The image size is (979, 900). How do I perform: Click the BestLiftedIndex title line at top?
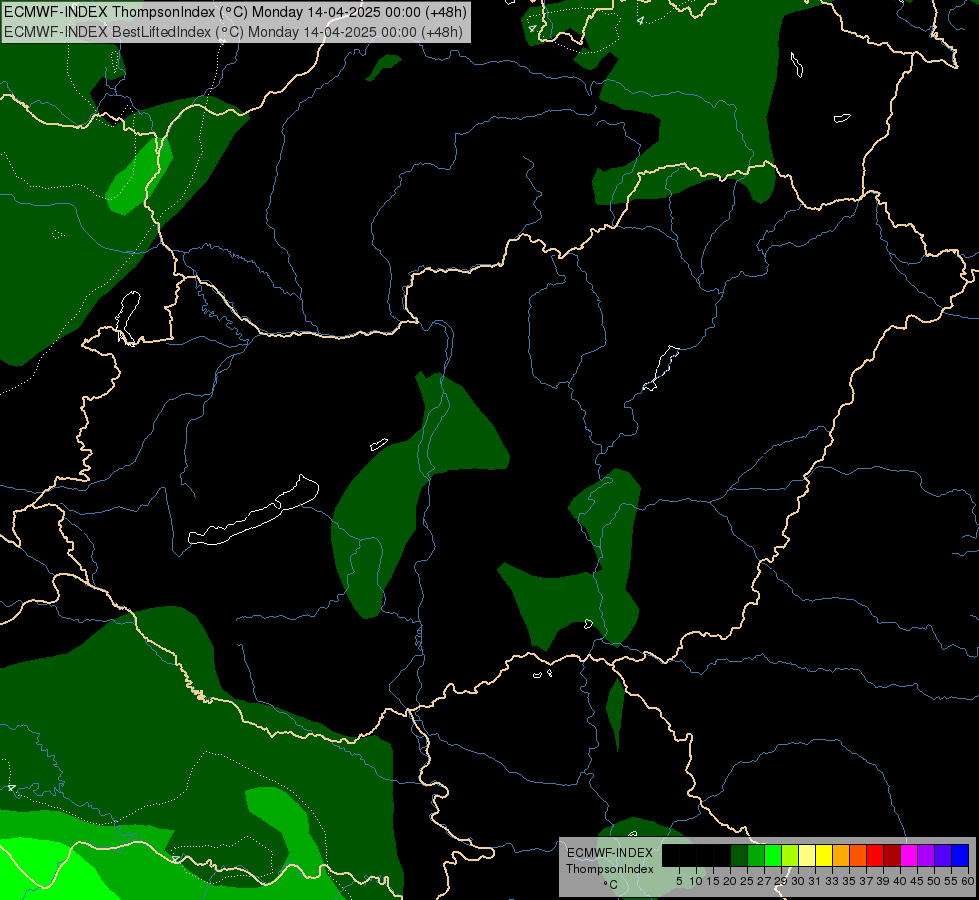tap(234, 32)
